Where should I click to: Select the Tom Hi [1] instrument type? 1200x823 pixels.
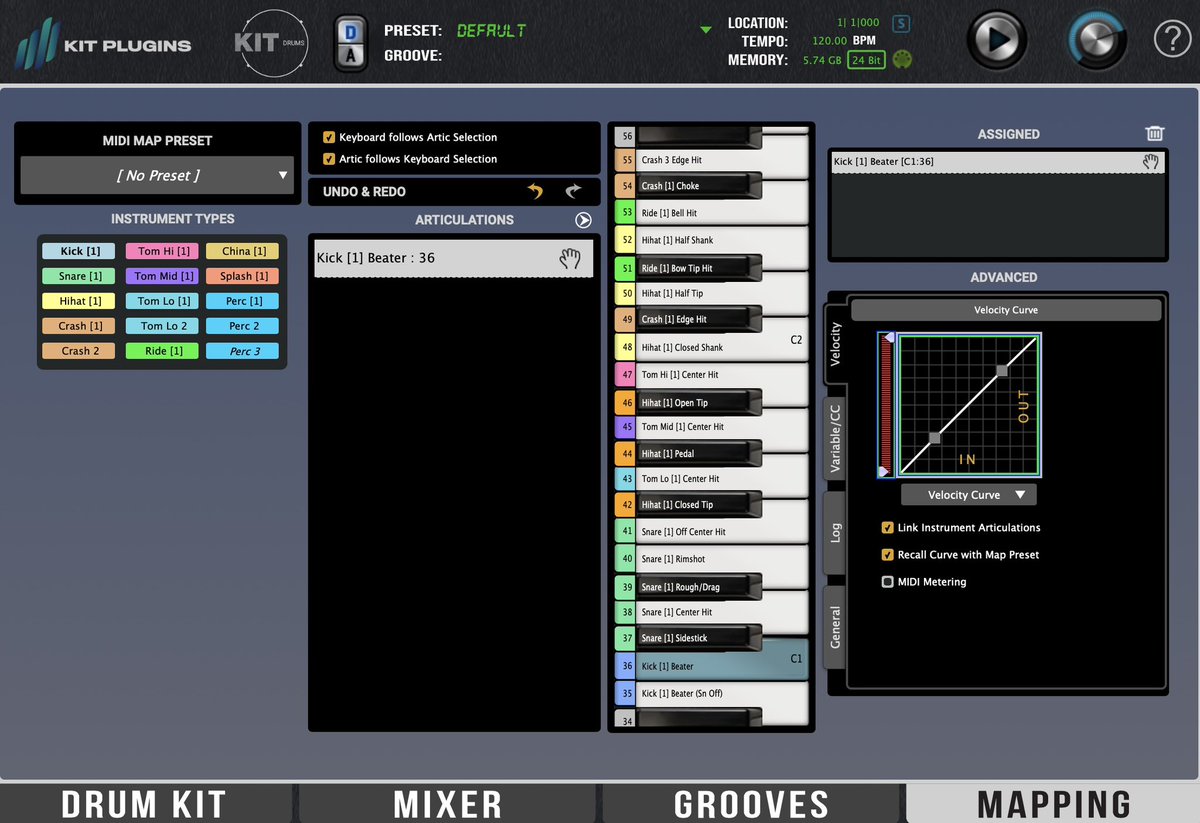[x=161, y=251]
